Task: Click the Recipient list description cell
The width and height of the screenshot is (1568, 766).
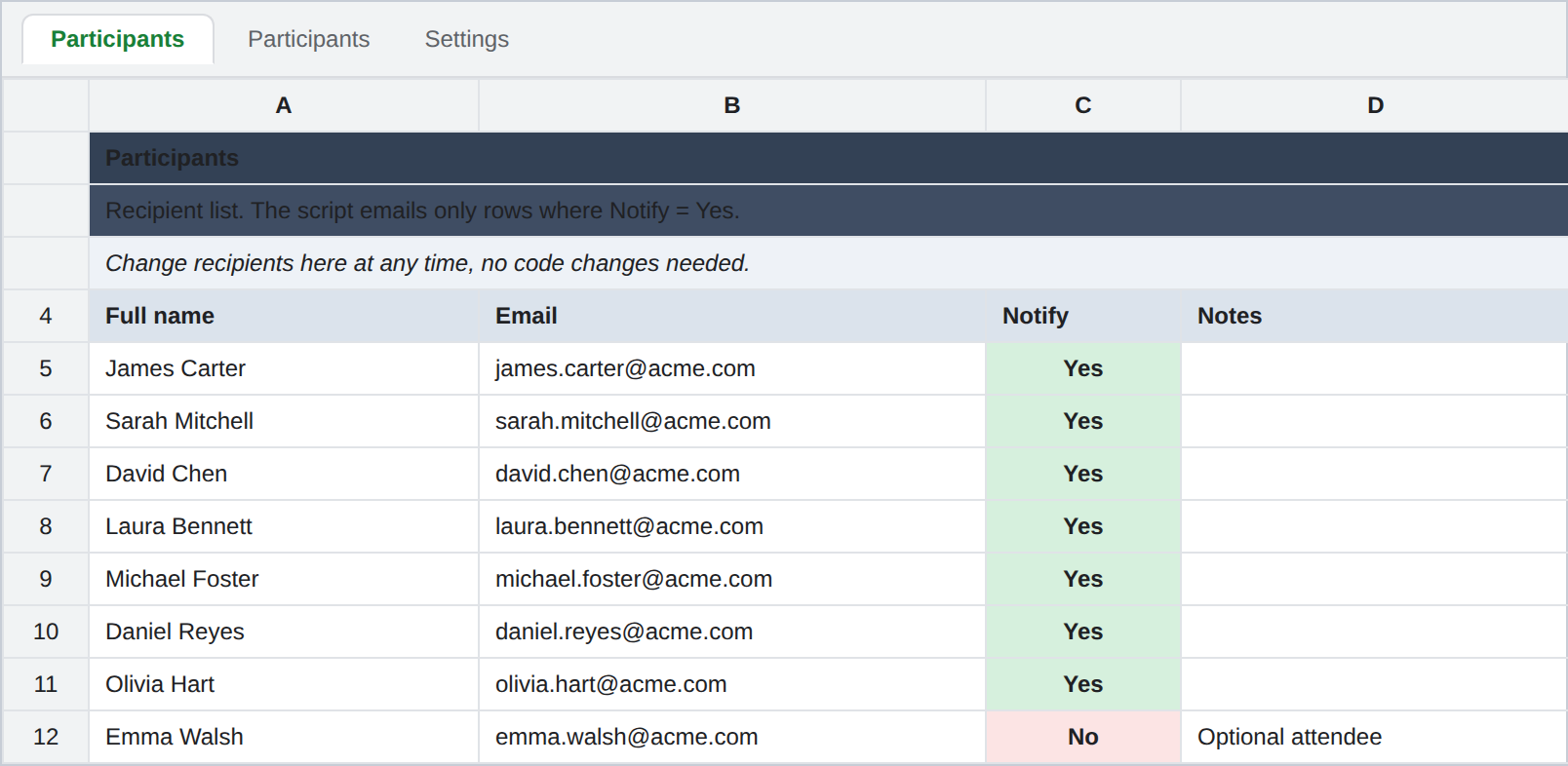Action: click(829, 211)
